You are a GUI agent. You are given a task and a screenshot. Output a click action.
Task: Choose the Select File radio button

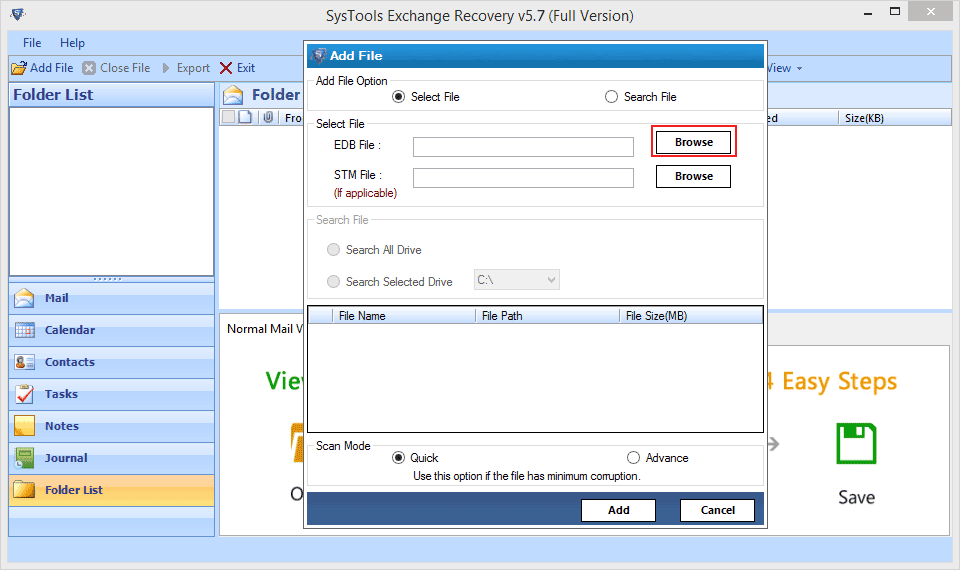[x=399, y=97]
